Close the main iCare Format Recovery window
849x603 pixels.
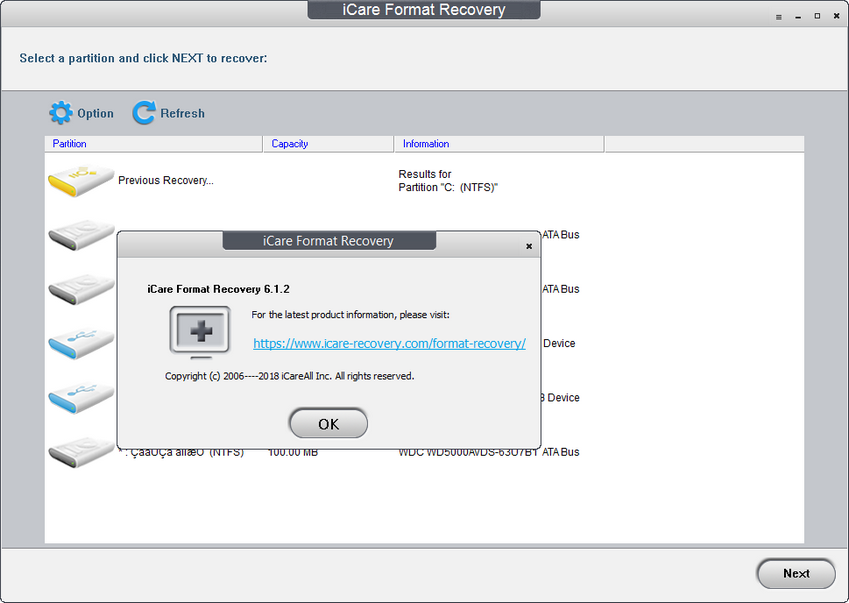coord(836,16)
